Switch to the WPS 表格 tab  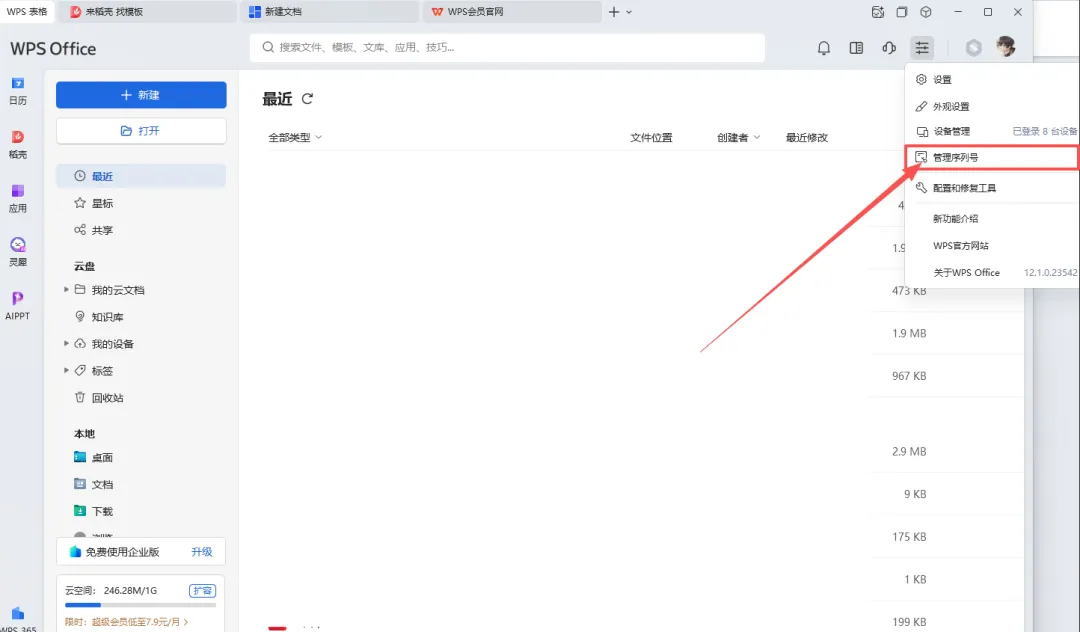[27, 12]
